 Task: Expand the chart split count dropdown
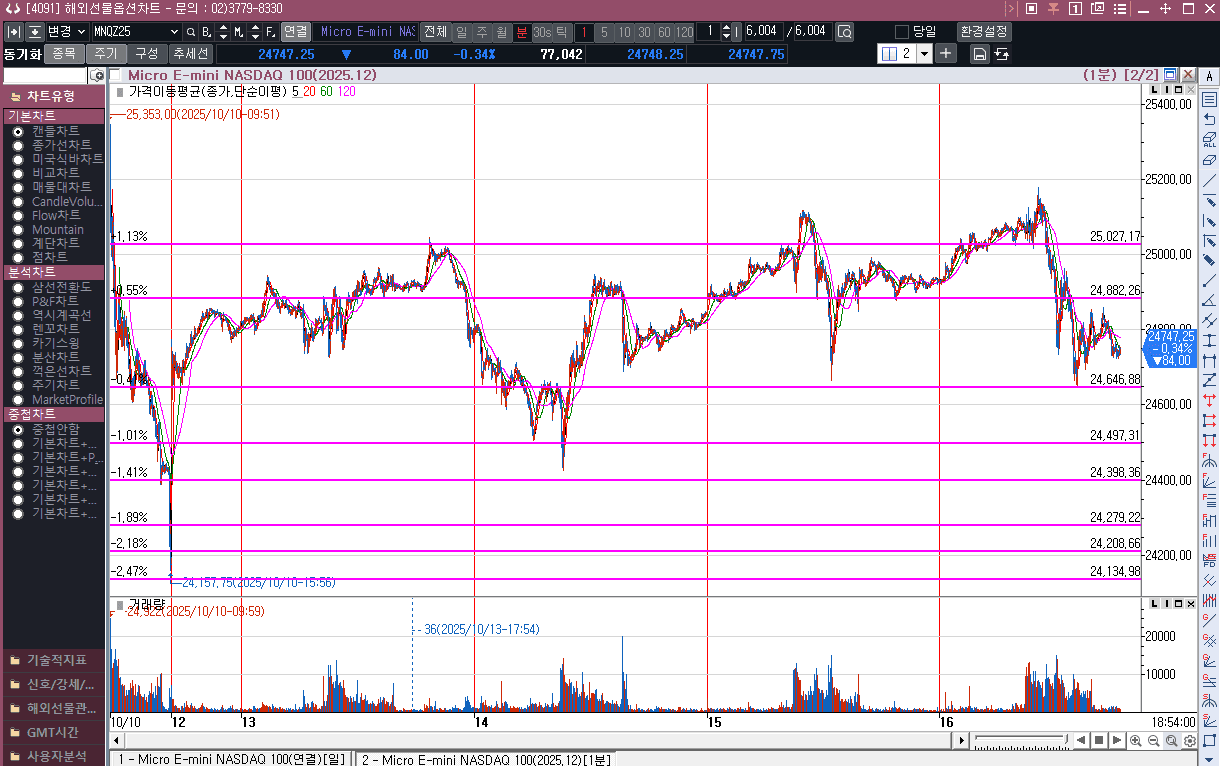(x=924, y=54)
